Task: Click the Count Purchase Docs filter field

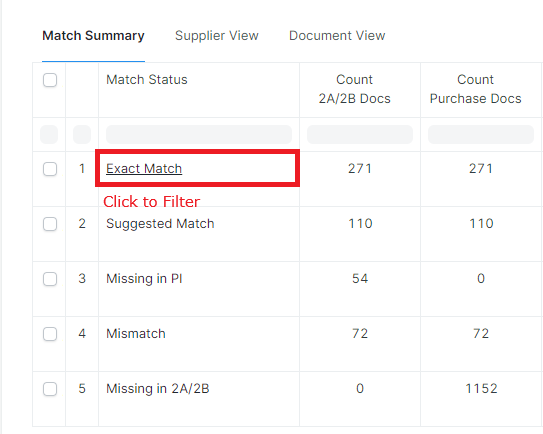Action: click(481, 134)
